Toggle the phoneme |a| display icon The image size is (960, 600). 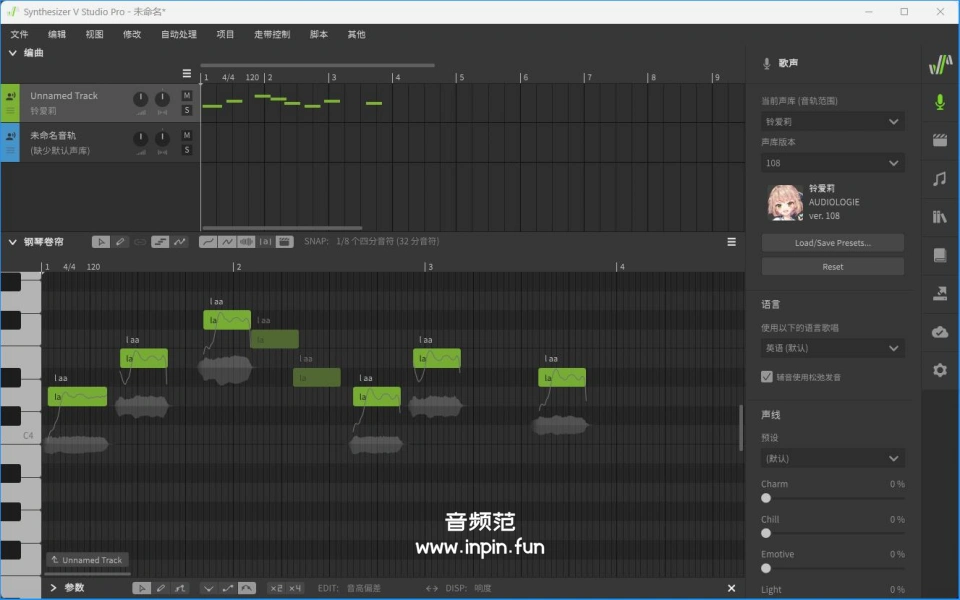coord(265,242)
